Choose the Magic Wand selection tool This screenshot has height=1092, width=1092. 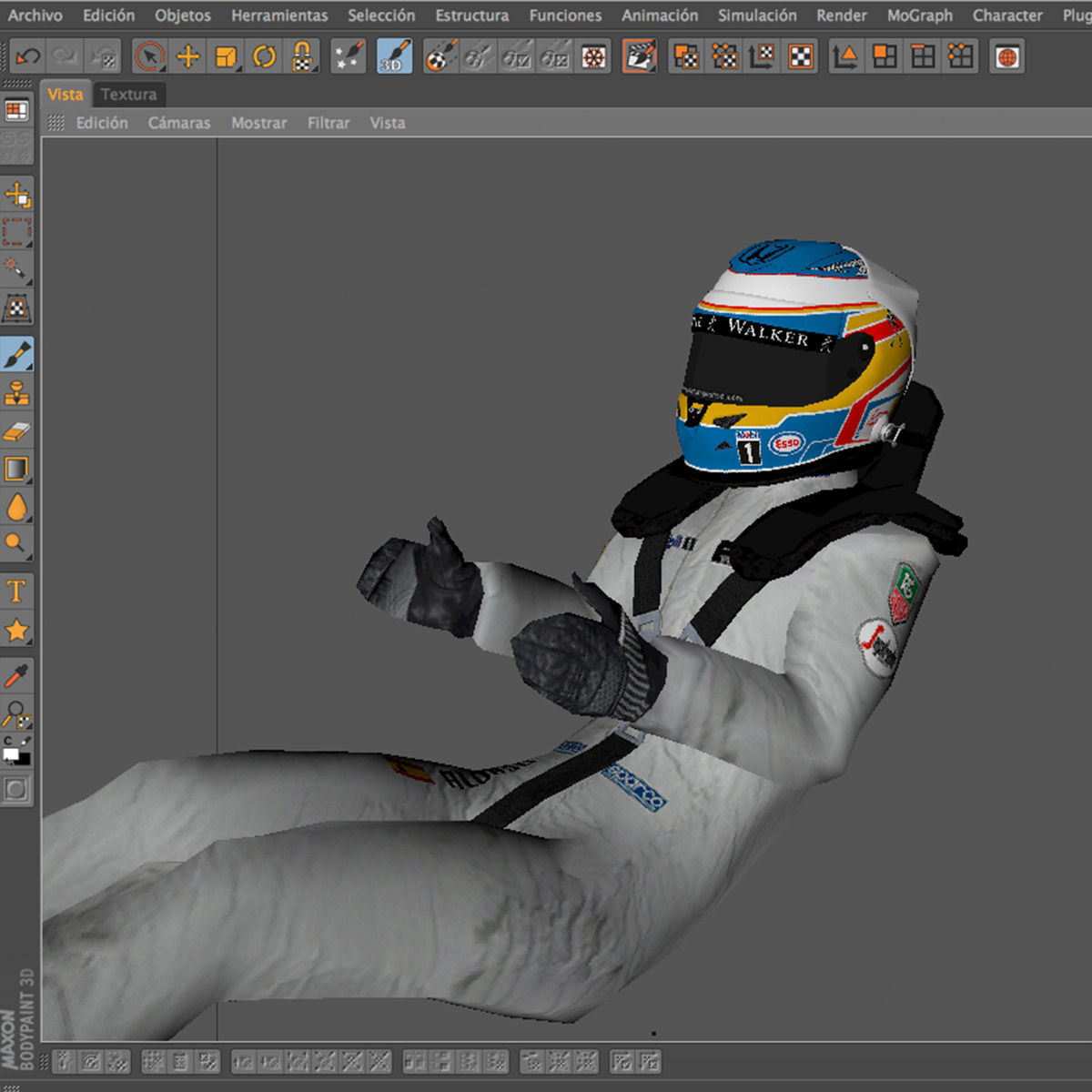(x=17, y=269)
